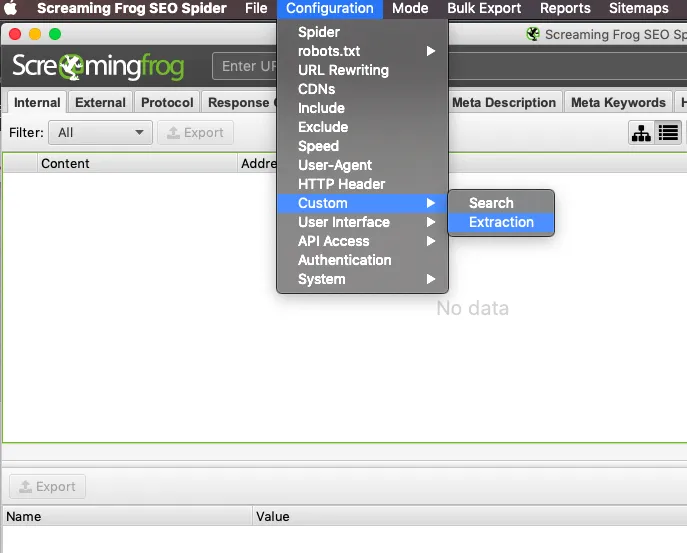Switch to the Response Codes tab
687x553 pixels.
[240, 103]
